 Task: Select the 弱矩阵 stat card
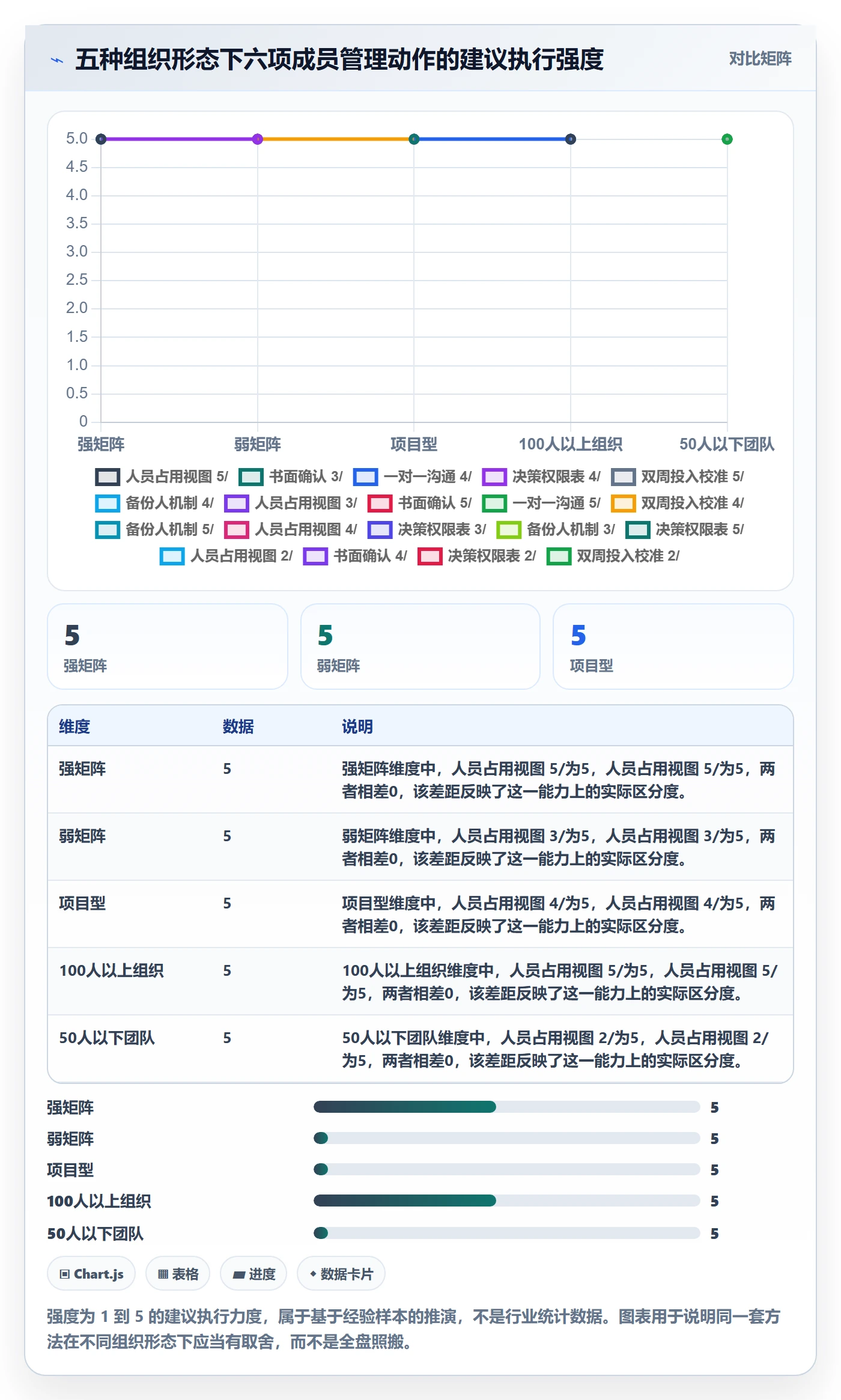[x=421, y=647]
